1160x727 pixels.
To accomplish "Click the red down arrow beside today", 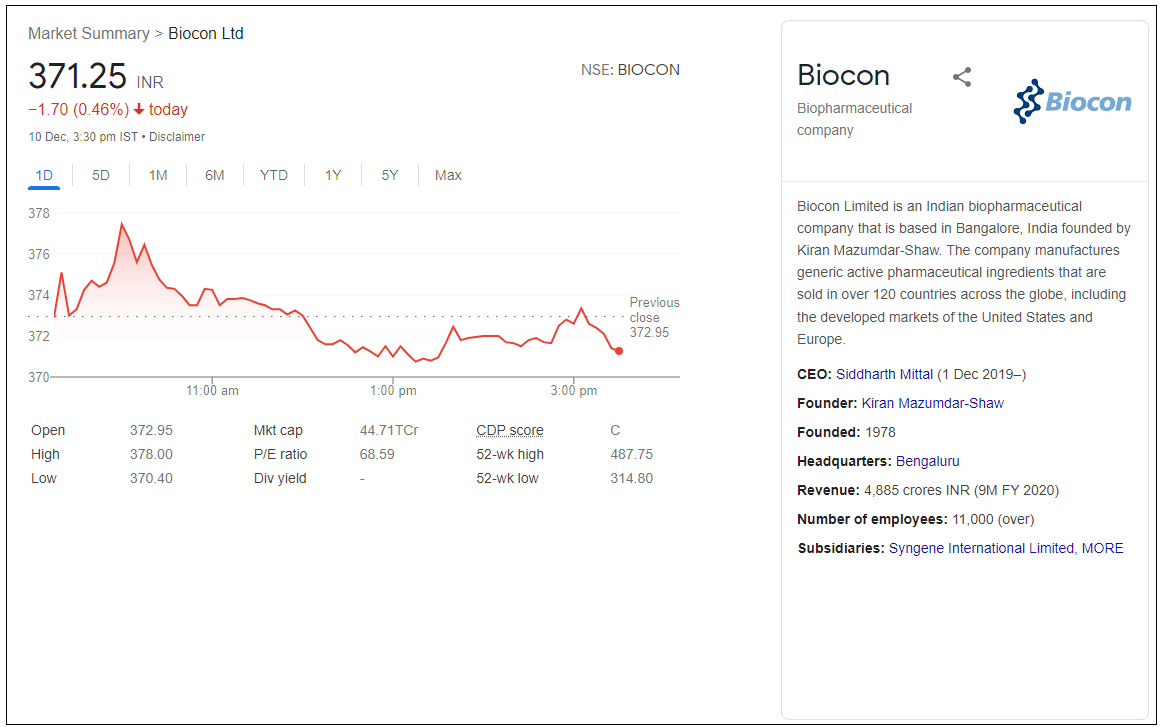I will pyautogui.click(x=138, y=109).
